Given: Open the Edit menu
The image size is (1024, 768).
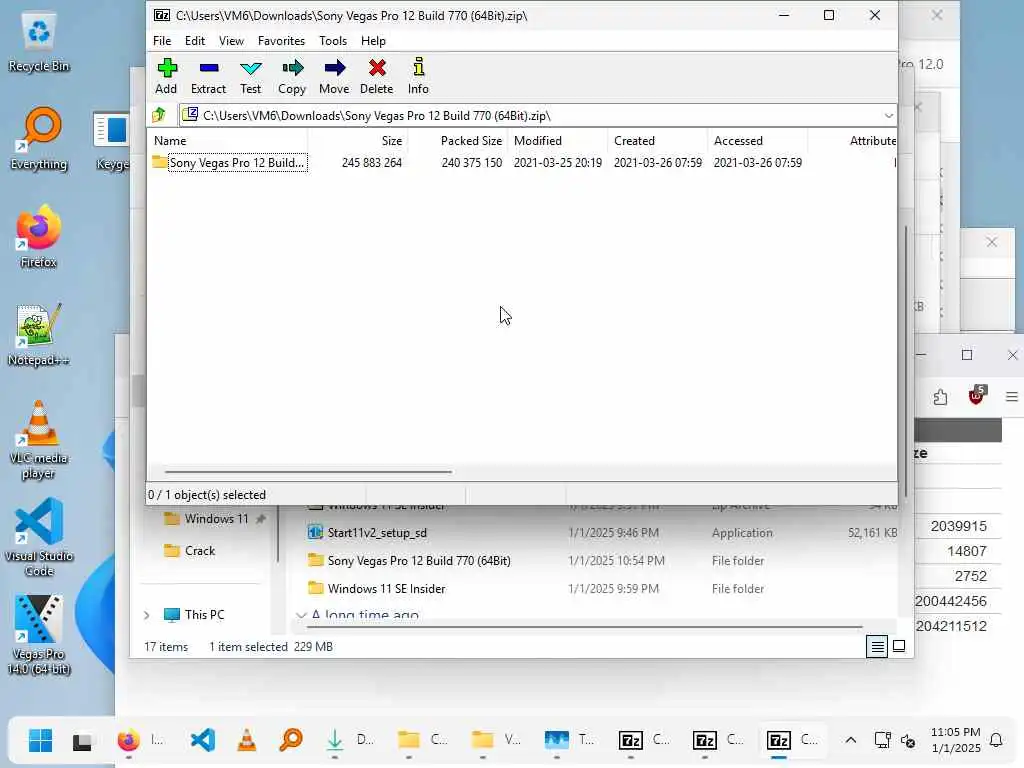Looking at the screenshot, I should (195, 40).
